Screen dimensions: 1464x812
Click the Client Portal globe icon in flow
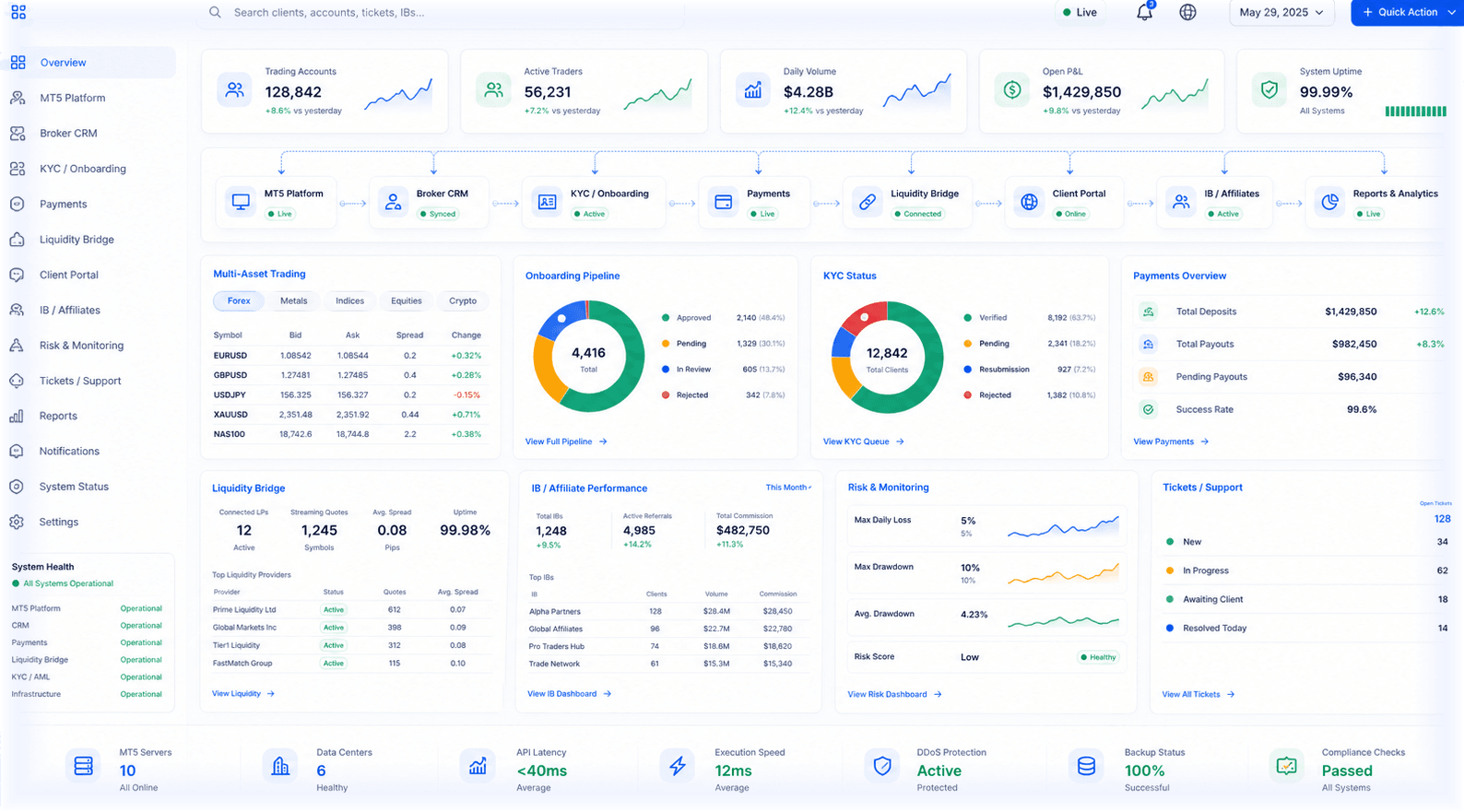(x=1029, y=202)
